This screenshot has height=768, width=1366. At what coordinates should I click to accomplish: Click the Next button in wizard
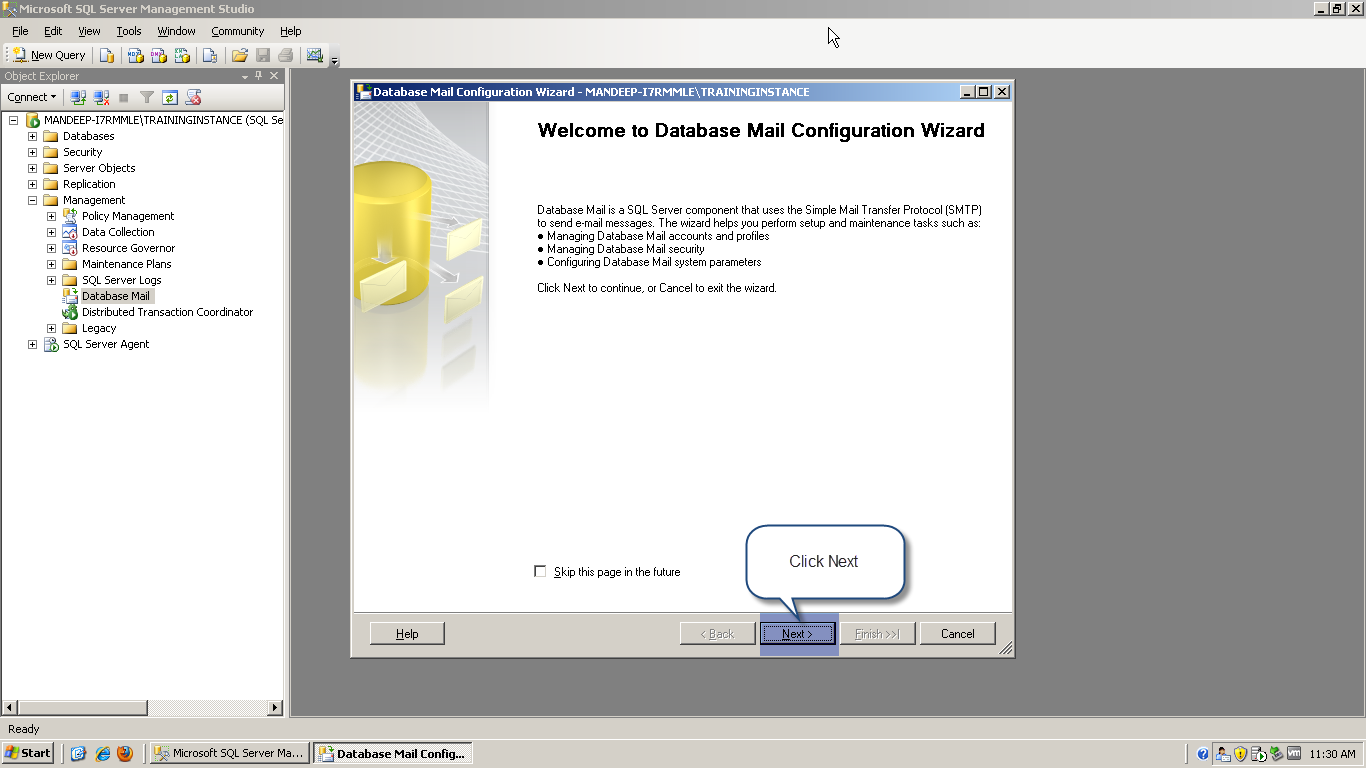point(797,634)
